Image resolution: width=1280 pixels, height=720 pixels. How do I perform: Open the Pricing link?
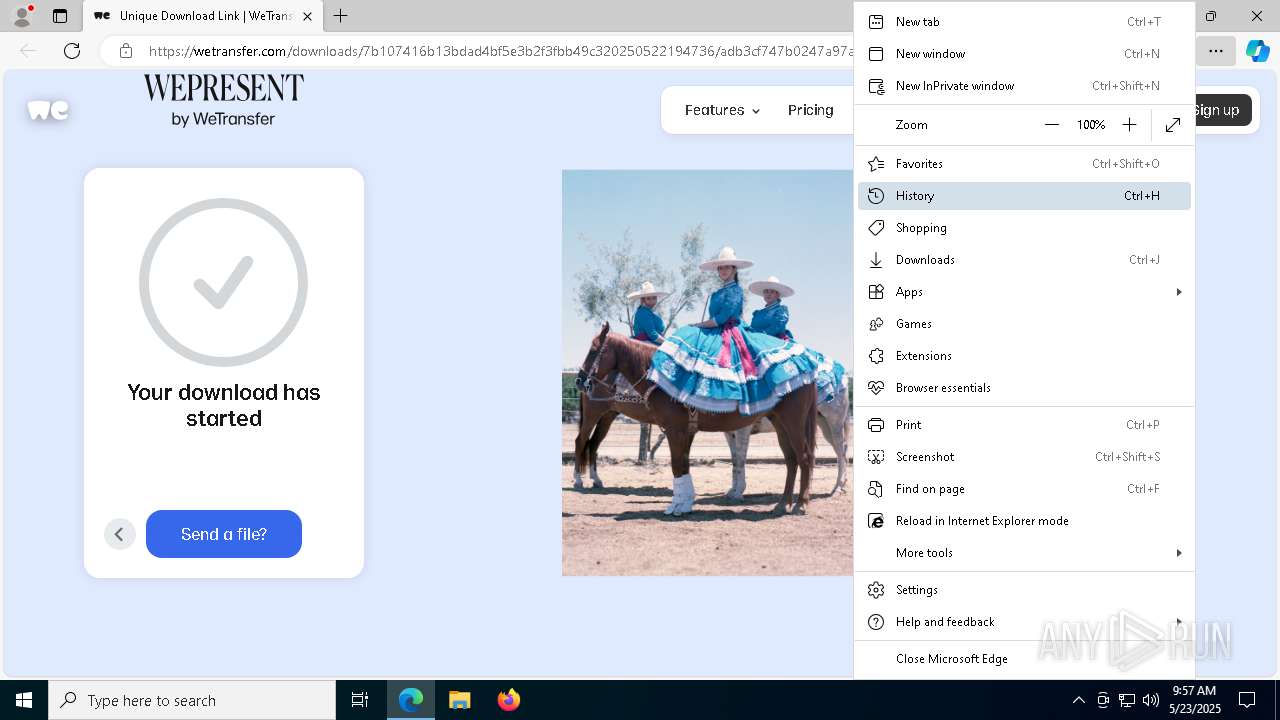[810, 110]
